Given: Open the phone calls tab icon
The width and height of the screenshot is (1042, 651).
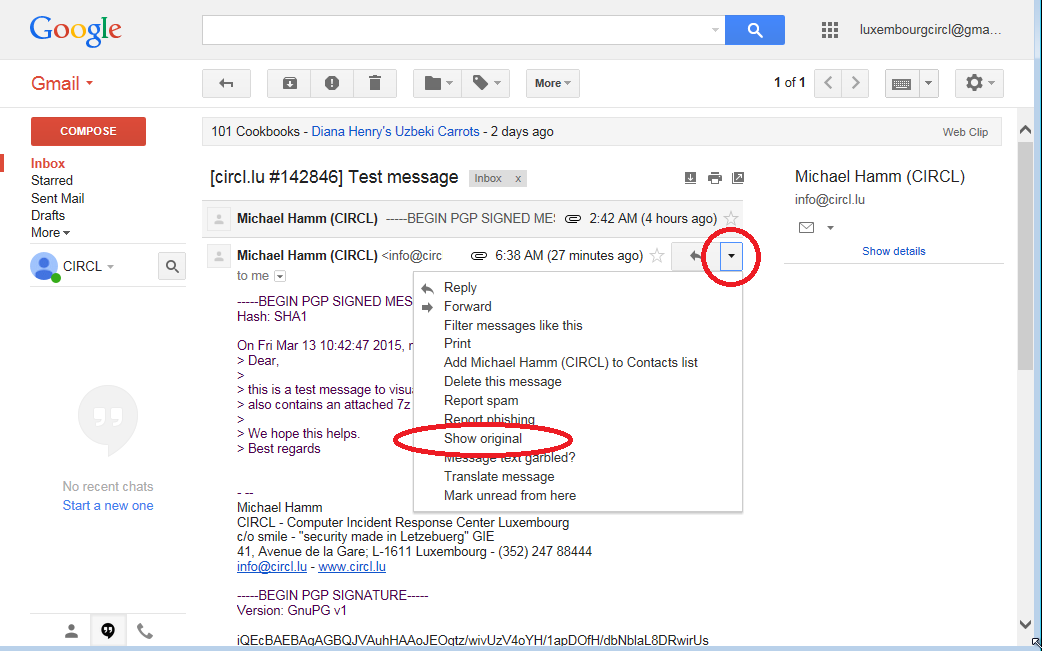Looking at the screenshot, I should point(145,630).
